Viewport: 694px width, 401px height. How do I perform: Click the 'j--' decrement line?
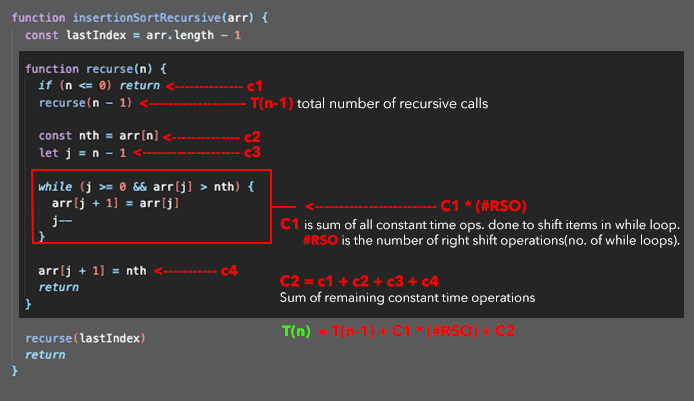pos(62,220)
